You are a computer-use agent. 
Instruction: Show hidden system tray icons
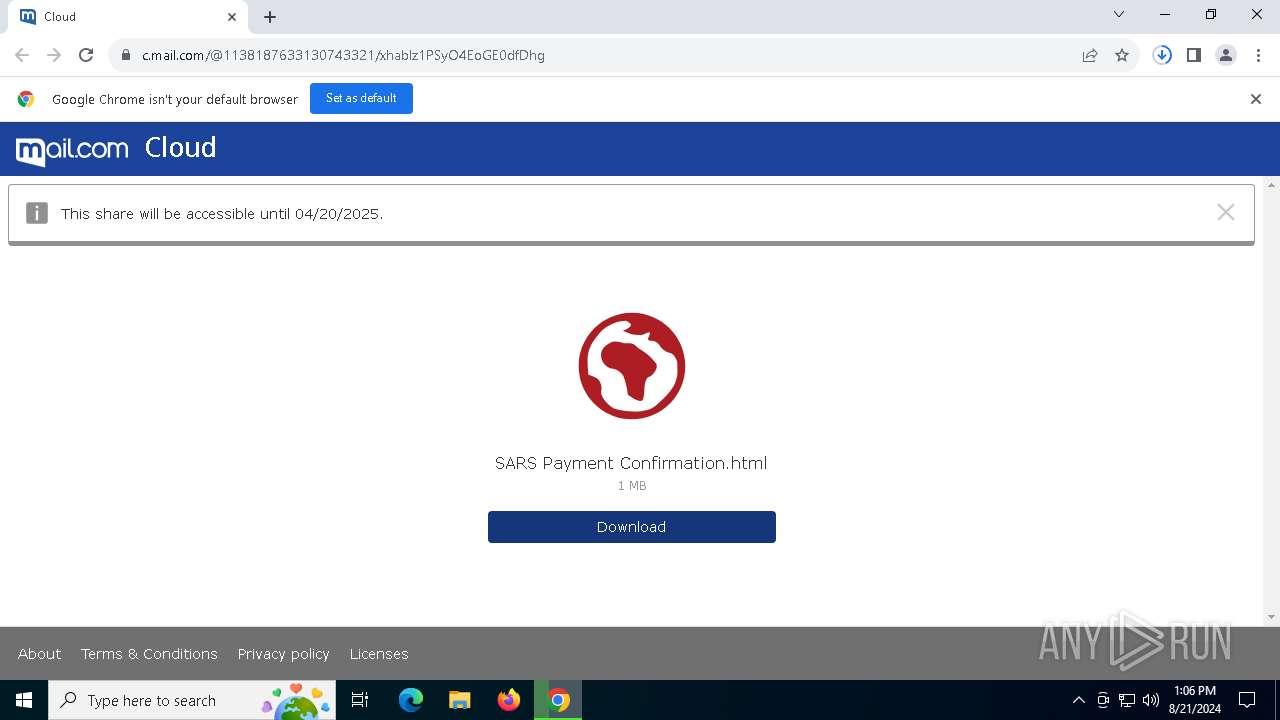click(1078, 700)
